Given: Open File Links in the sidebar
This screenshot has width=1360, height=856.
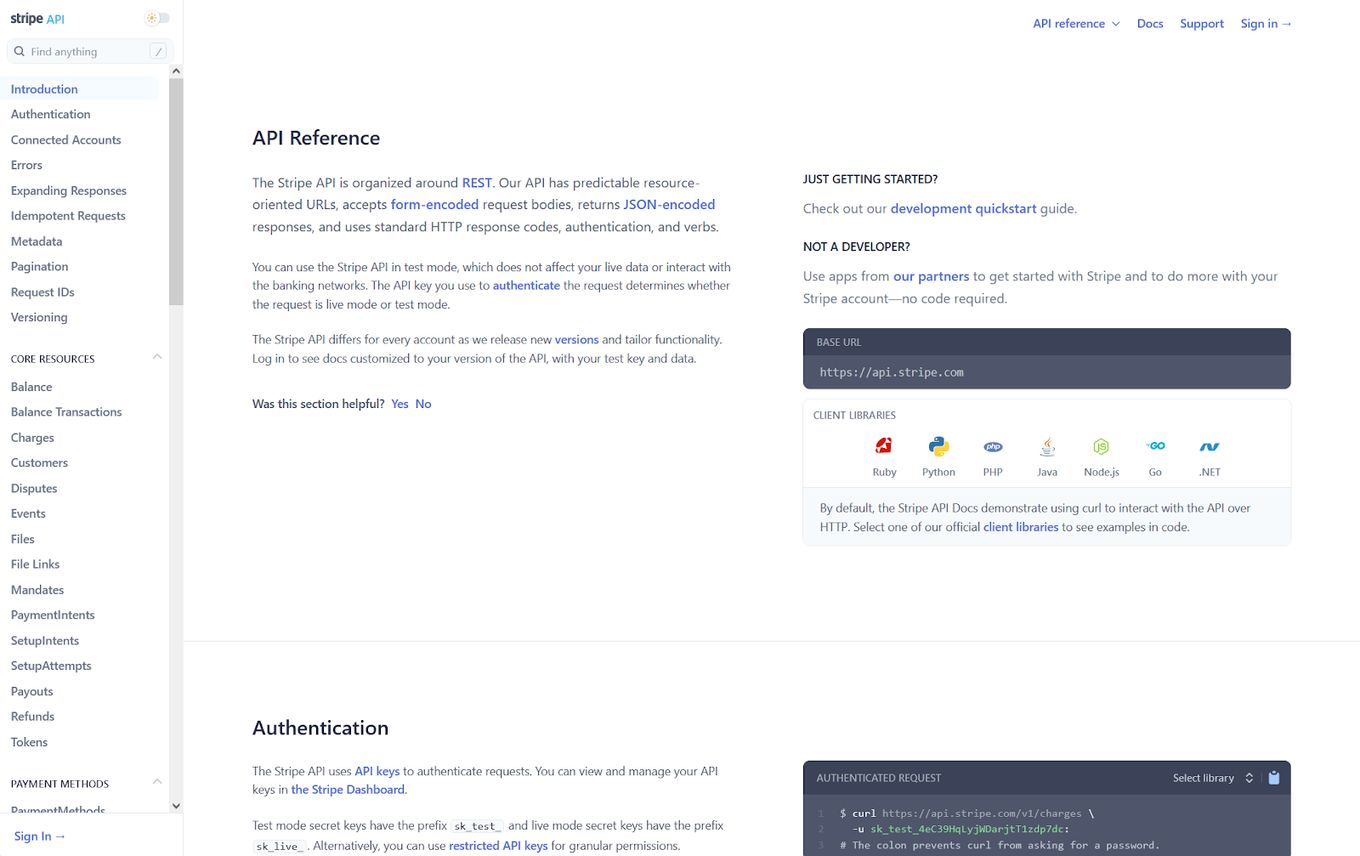Looking at the screenshot, I should (35, 564).
